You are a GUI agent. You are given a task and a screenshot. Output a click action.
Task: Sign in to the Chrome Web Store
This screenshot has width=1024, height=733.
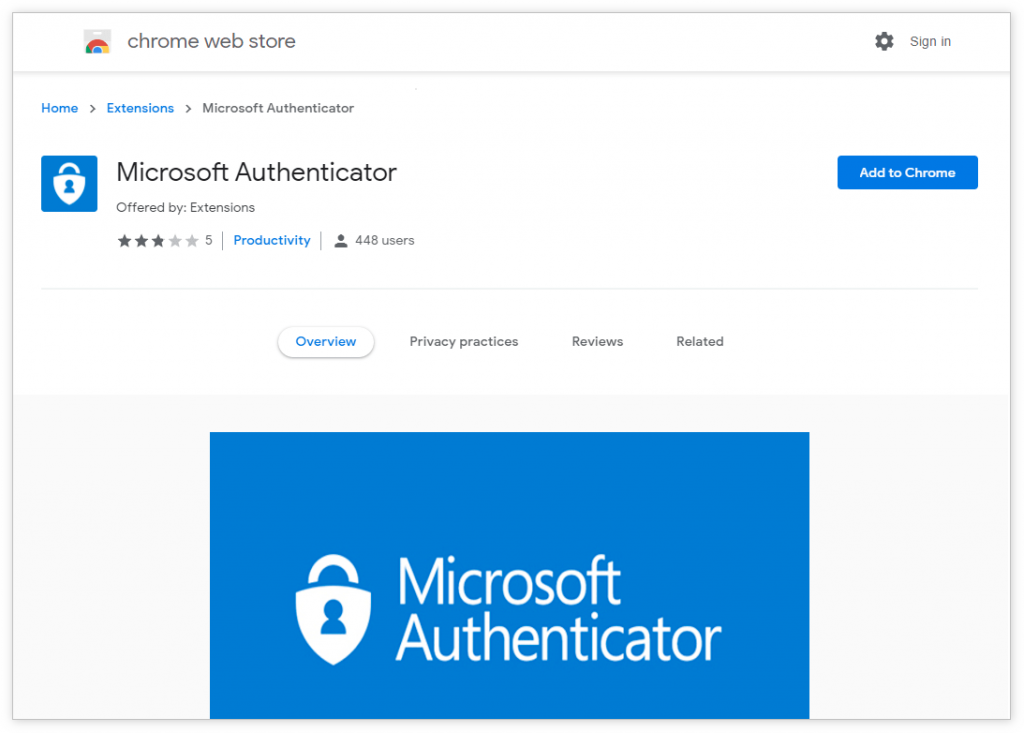(x=930, y=41)
